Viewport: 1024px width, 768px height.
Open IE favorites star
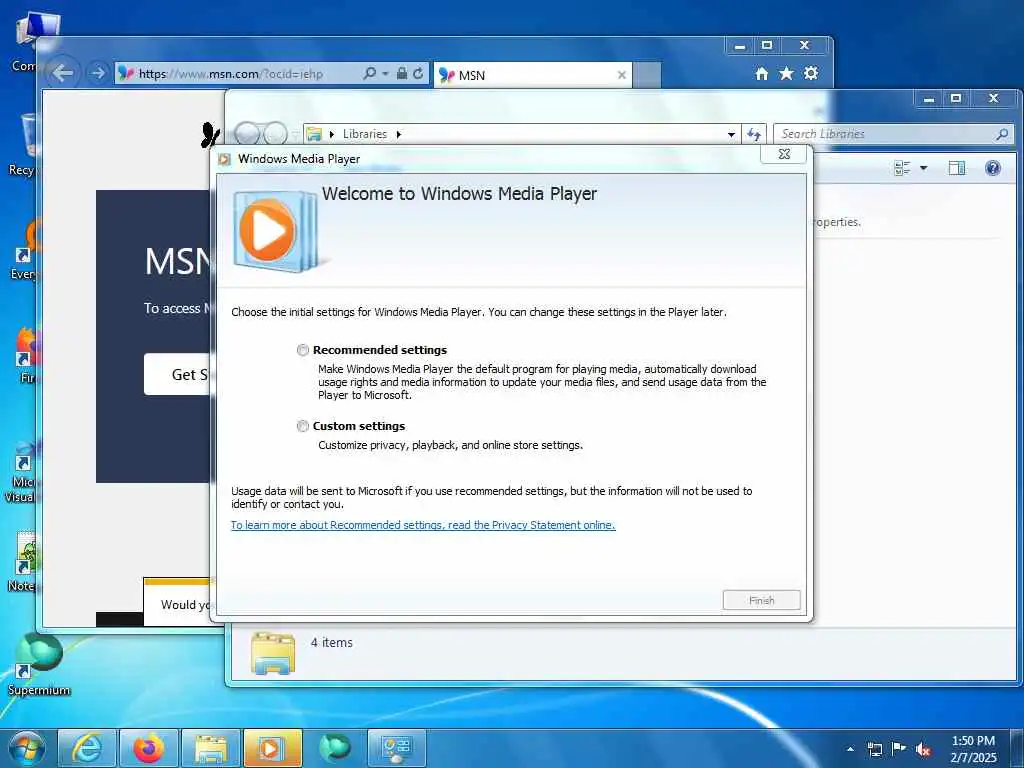tap(786, 73)
